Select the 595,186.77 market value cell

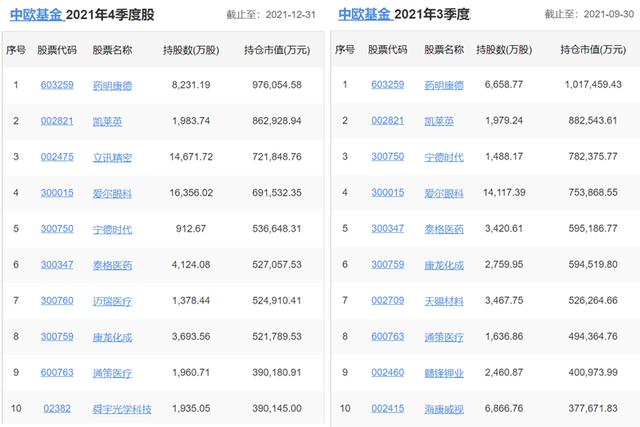pos(593,228)
